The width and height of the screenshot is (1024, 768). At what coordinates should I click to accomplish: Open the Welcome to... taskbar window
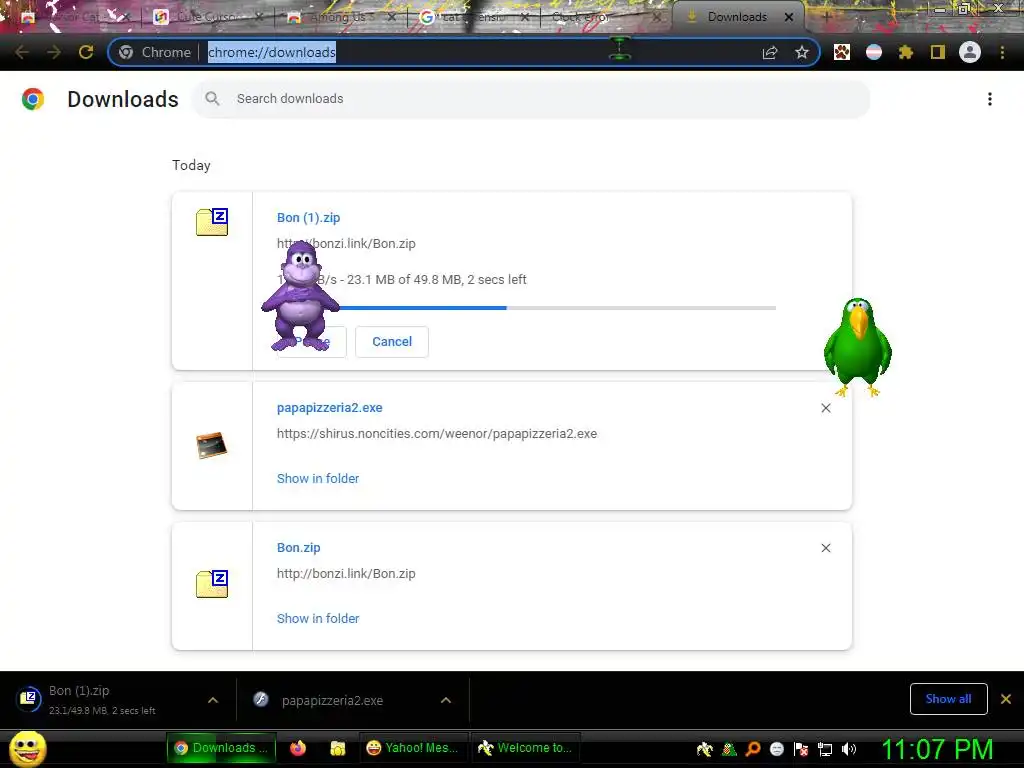[526, 748]
